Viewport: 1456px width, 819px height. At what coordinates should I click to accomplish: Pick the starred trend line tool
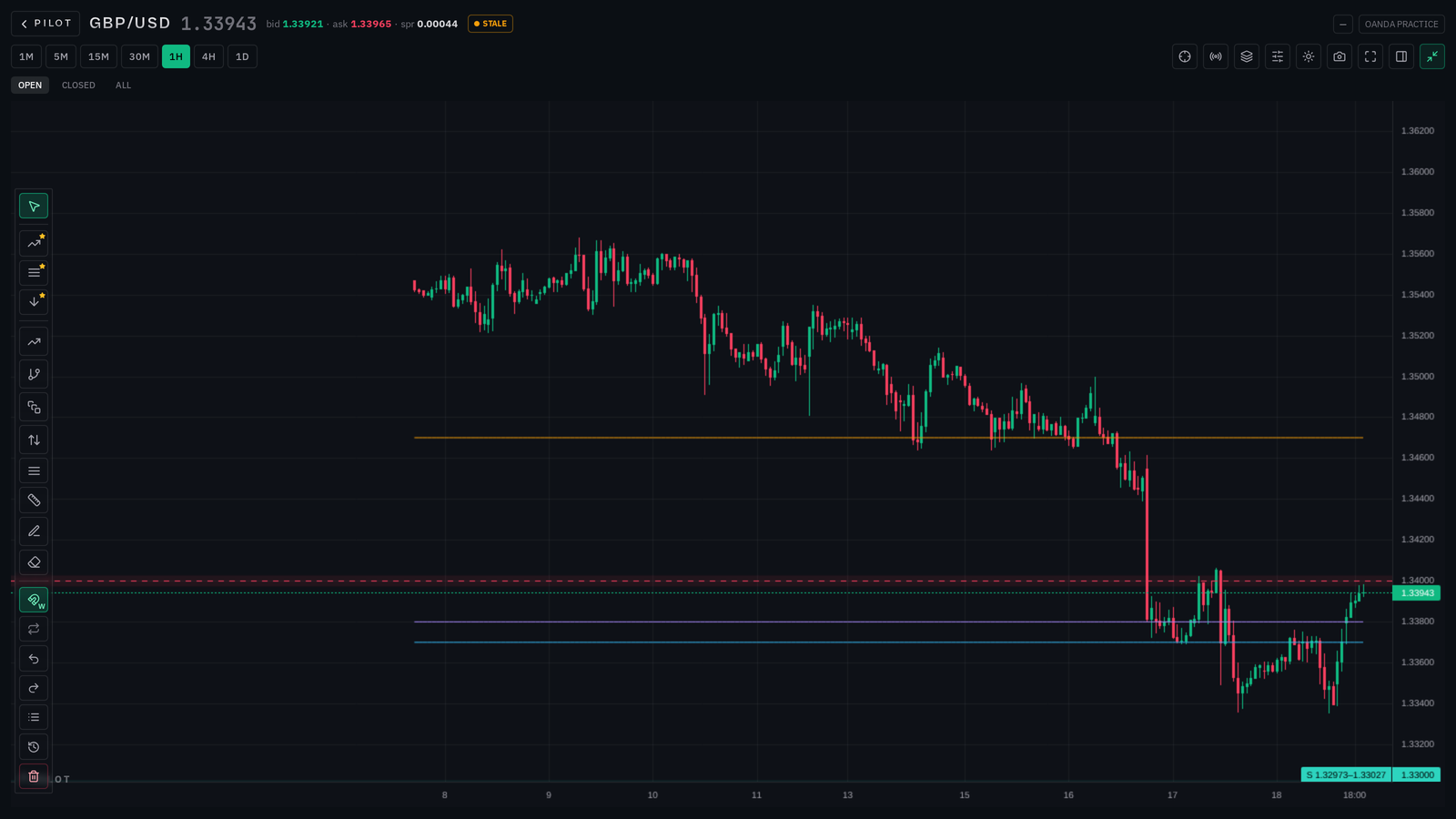[x=34, y=243]
